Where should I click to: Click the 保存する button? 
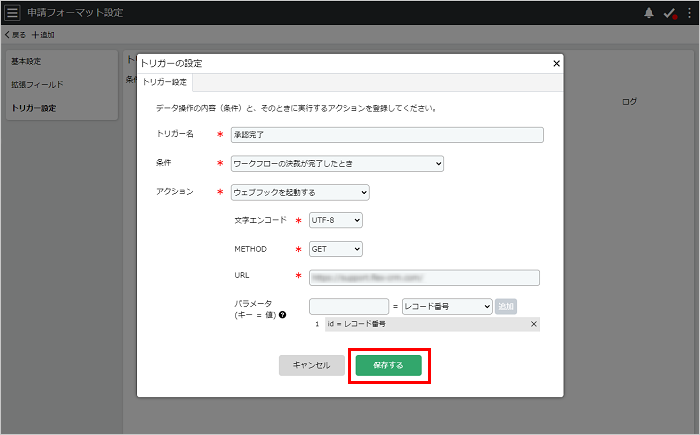388,365
